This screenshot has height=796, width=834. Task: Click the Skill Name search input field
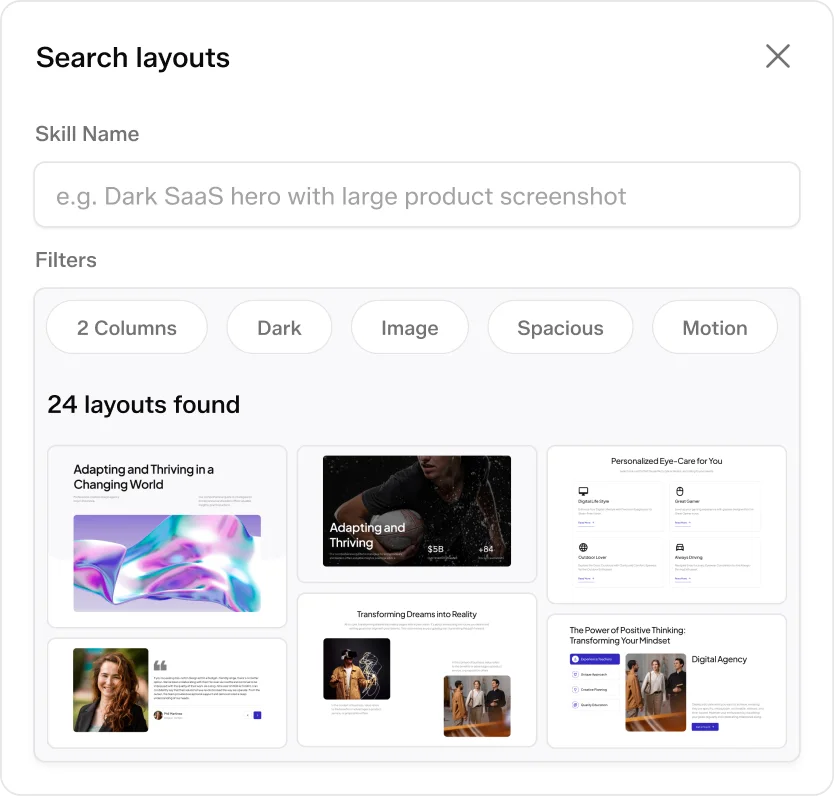tap(416, 195)
